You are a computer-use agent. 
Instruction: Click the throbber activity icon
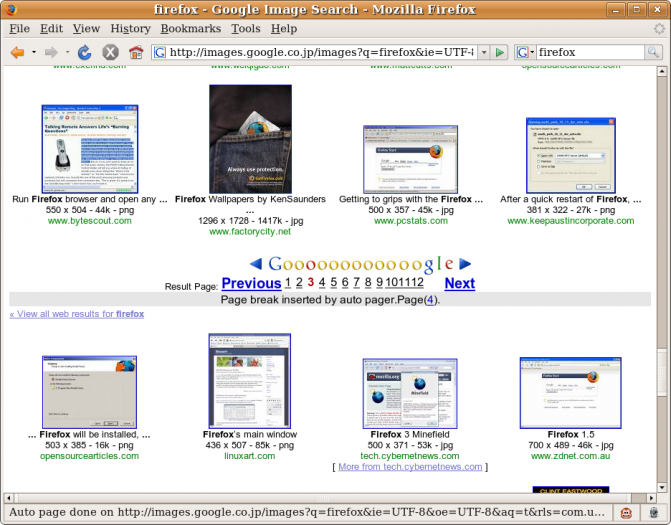[x=659, y=29]
